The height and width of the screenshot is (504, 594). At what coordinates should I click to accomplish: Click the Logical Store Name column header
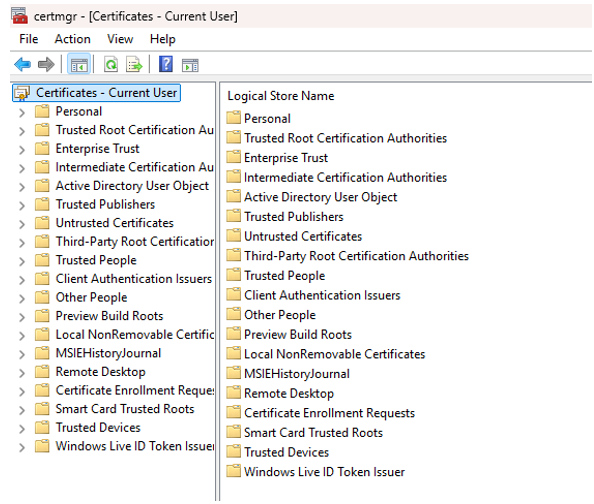281,96
